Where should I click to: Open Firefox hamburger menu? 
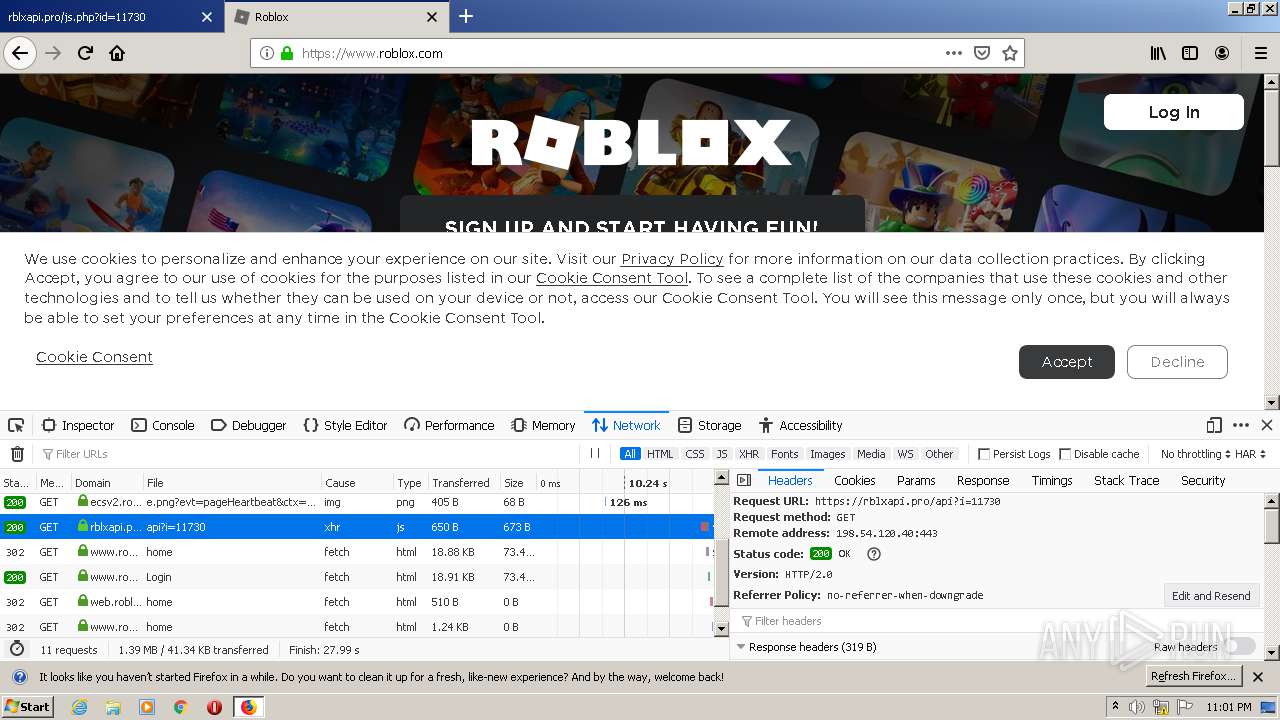coord(1260,53)
